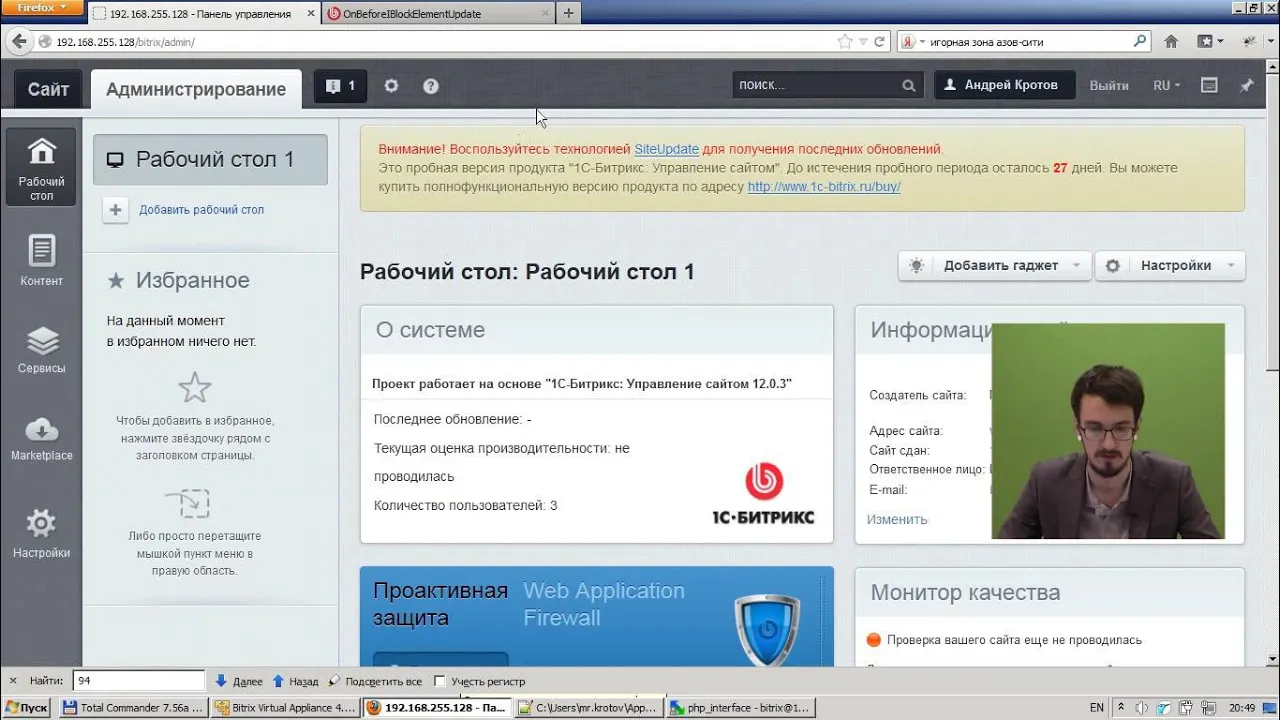1280x720 pixels.
Task: Click the search magnifier icon in admin search
Action: pos(908,86)
